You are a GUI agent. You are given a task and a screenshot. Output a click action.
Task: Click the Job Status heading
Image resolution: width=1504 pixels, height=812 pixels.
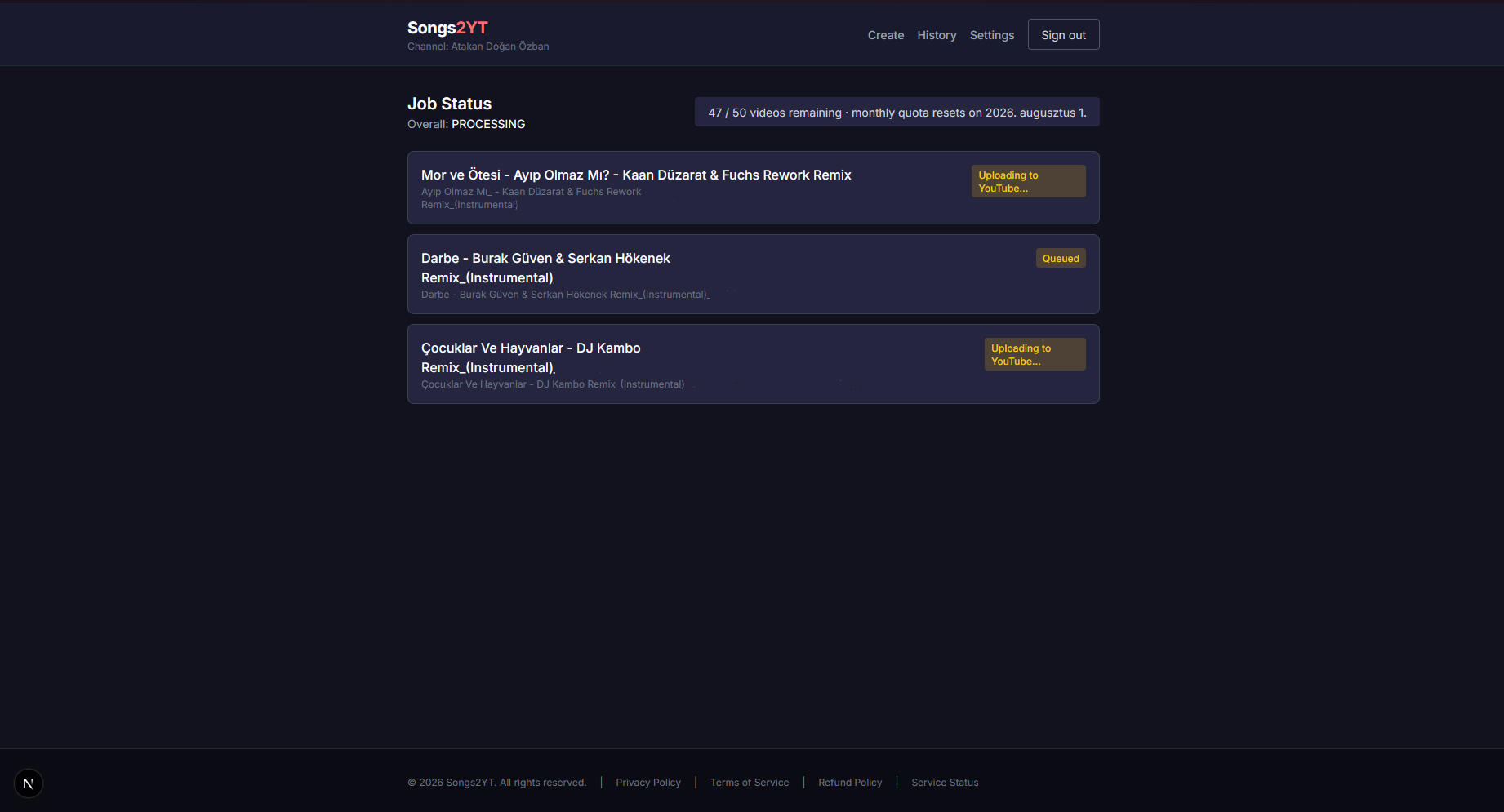[x=449, y=104]
